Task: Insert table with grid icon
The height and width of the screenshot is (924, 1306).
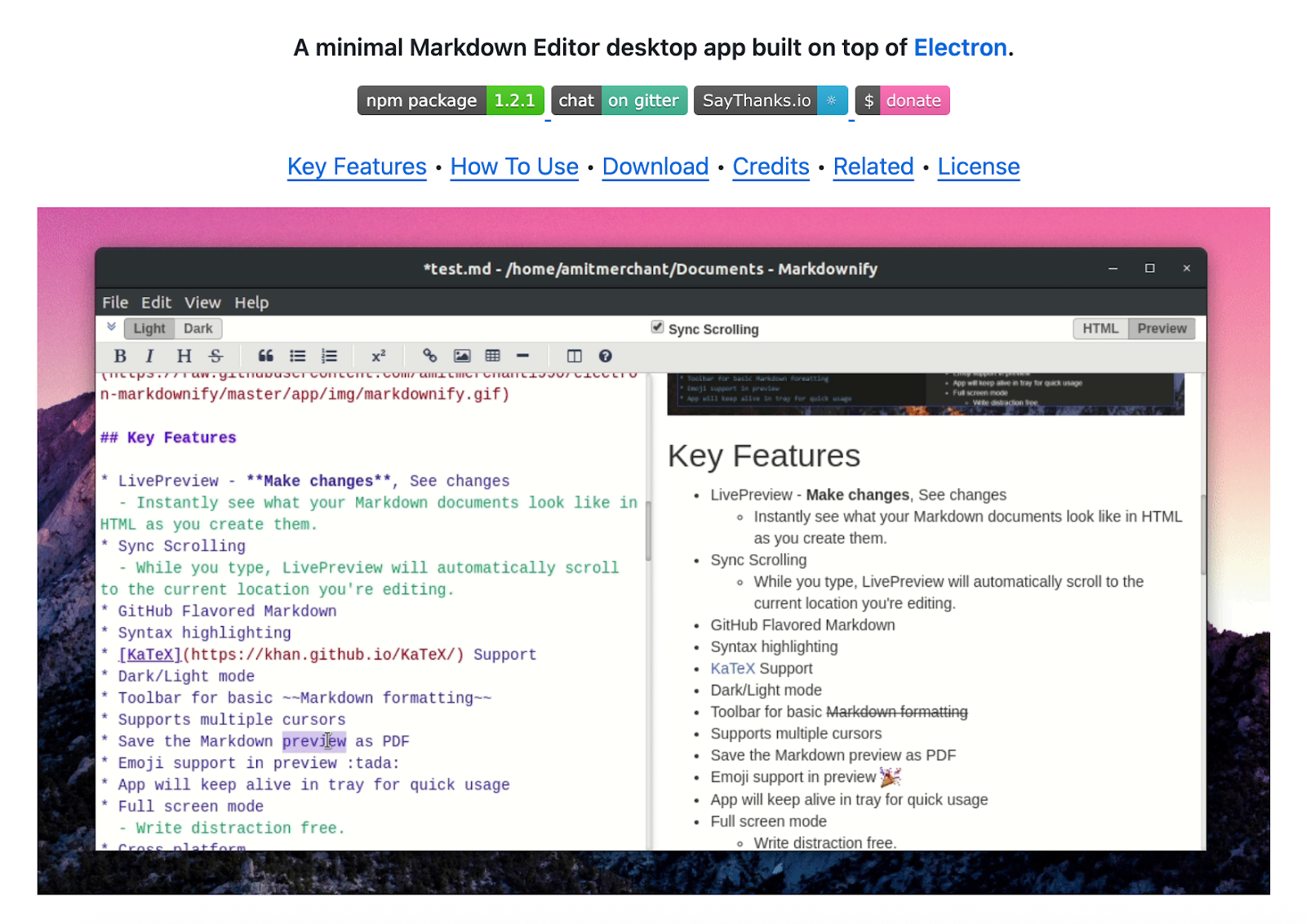Action: [493, 356]
